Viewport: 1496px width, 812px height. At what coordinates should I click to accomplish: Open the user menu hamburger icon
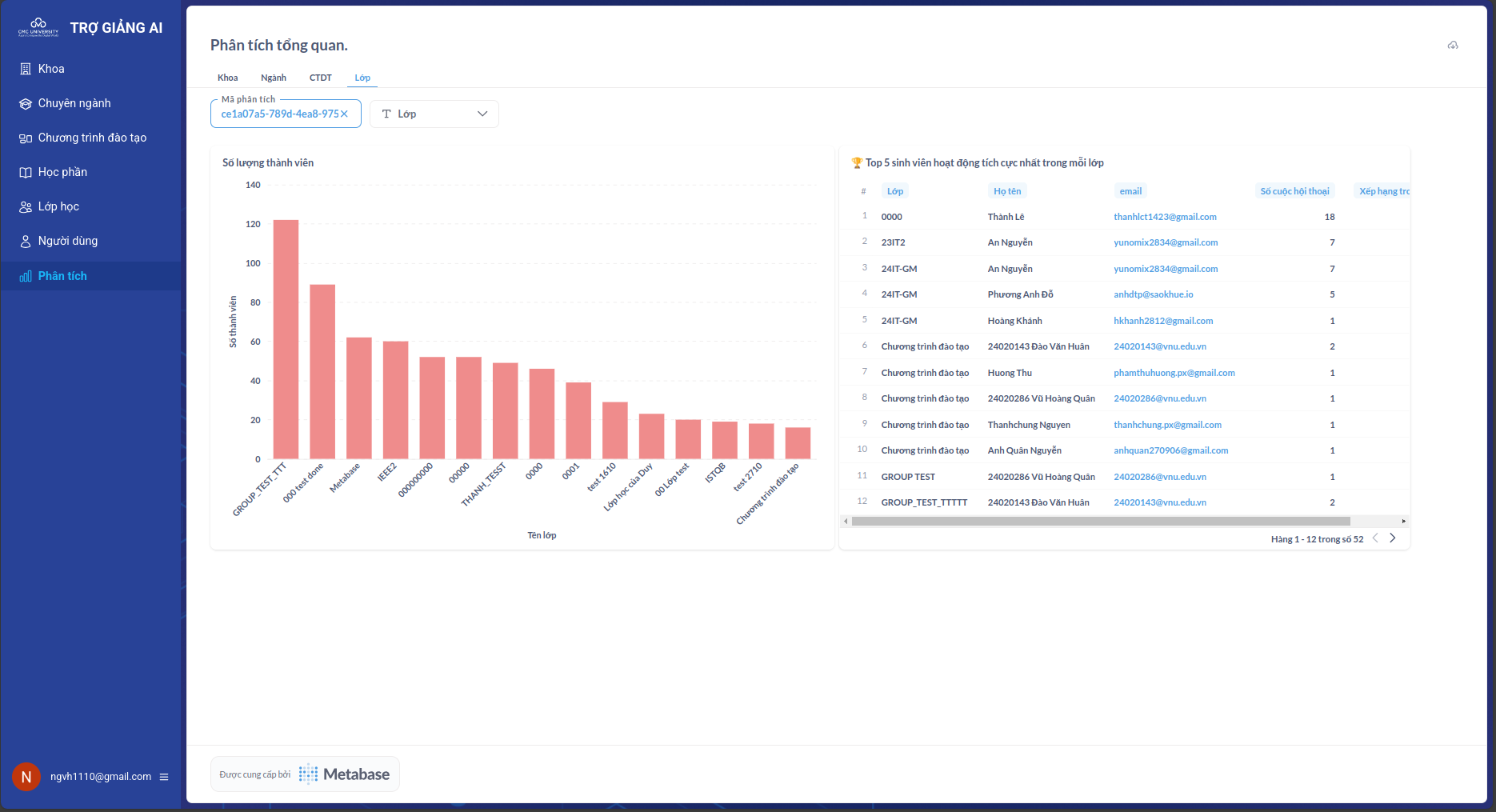click(x=164, y=777)
